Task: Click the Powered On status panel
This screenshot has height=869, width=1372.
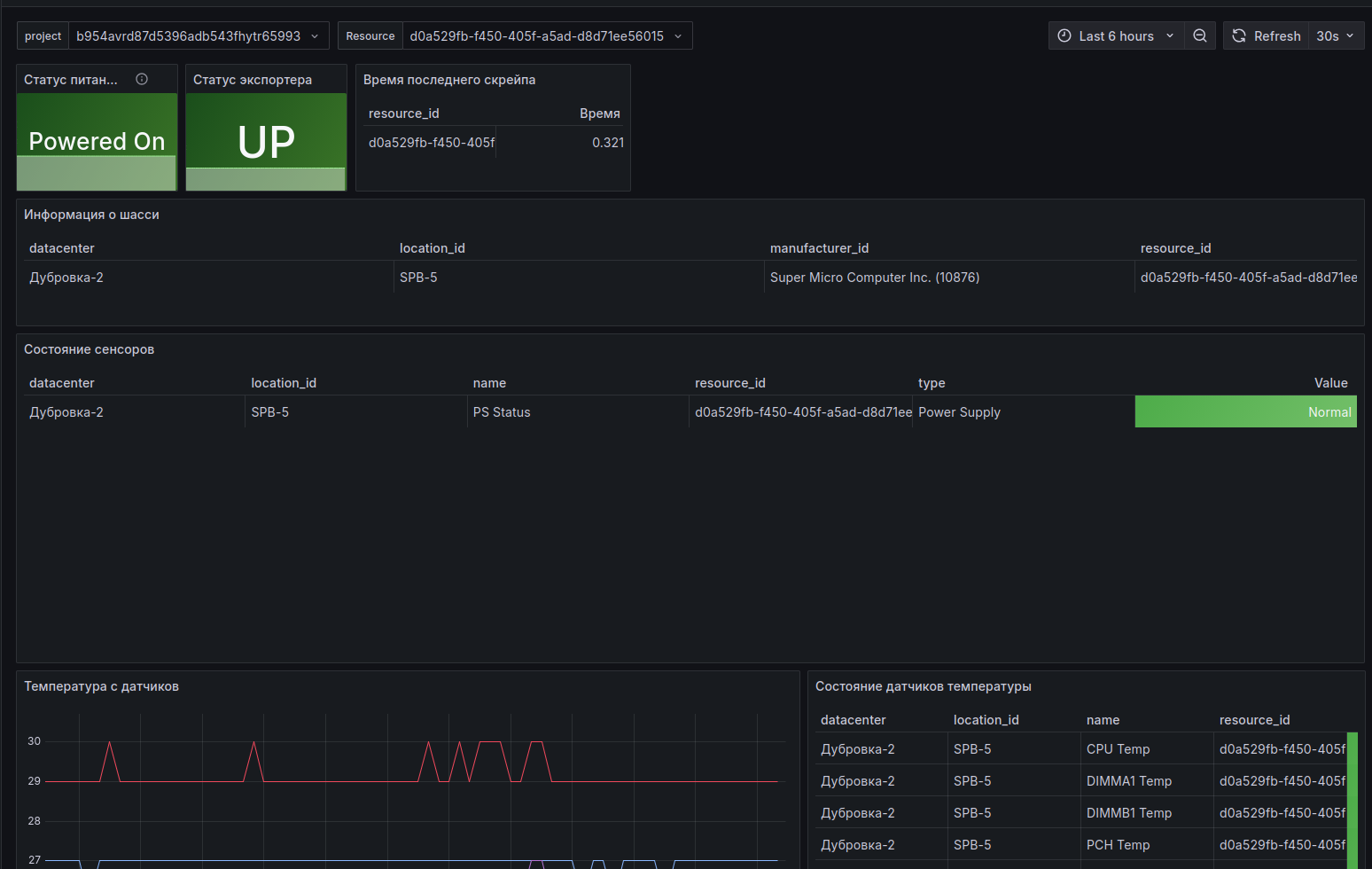Action: (97, 142)
